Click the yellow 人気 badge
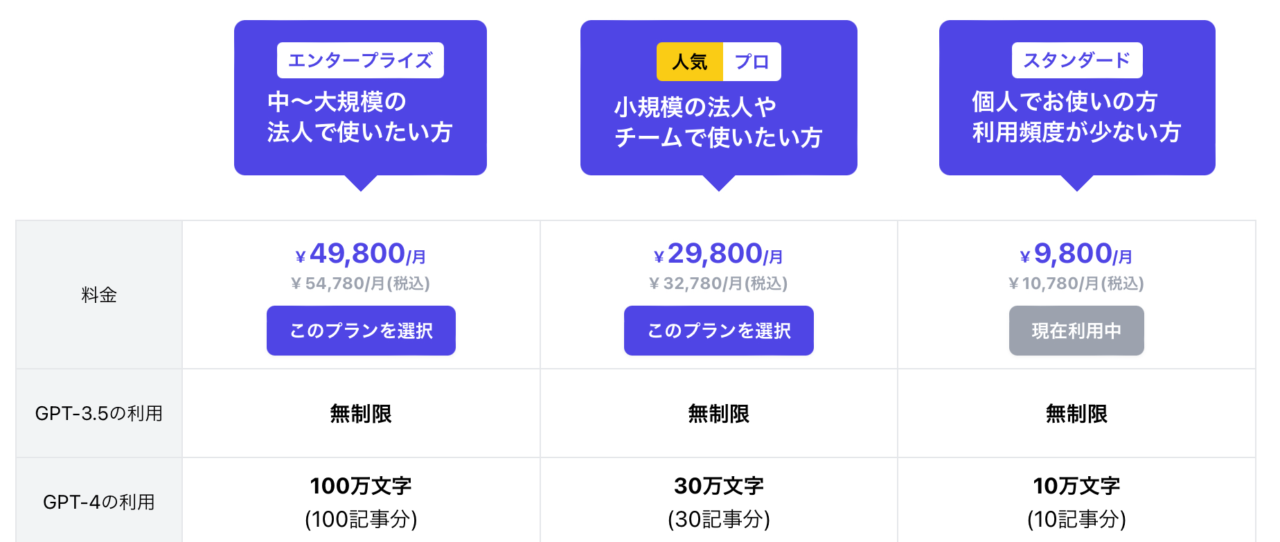Viewport: 1280px width, 542px height. tap(689, 62)
